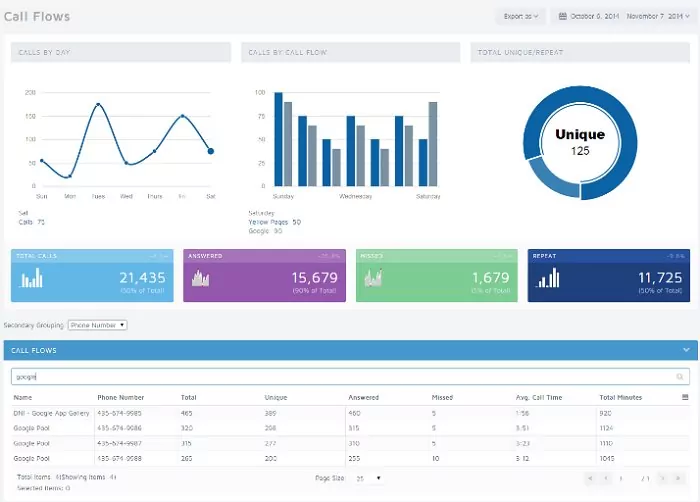Click the search magnifier icon in filter box
Image resolution: width=700 pixels, height=502 pixels.
tap(680, 377)
